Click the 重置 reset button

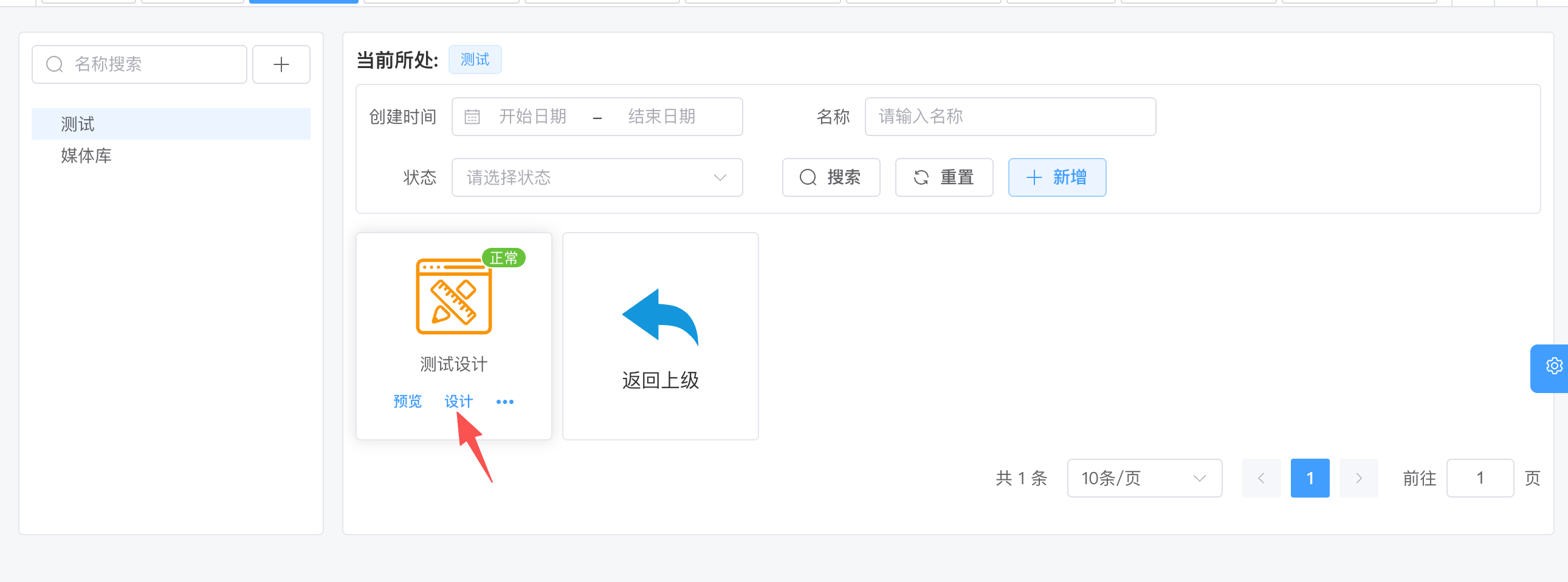point(943,177)
